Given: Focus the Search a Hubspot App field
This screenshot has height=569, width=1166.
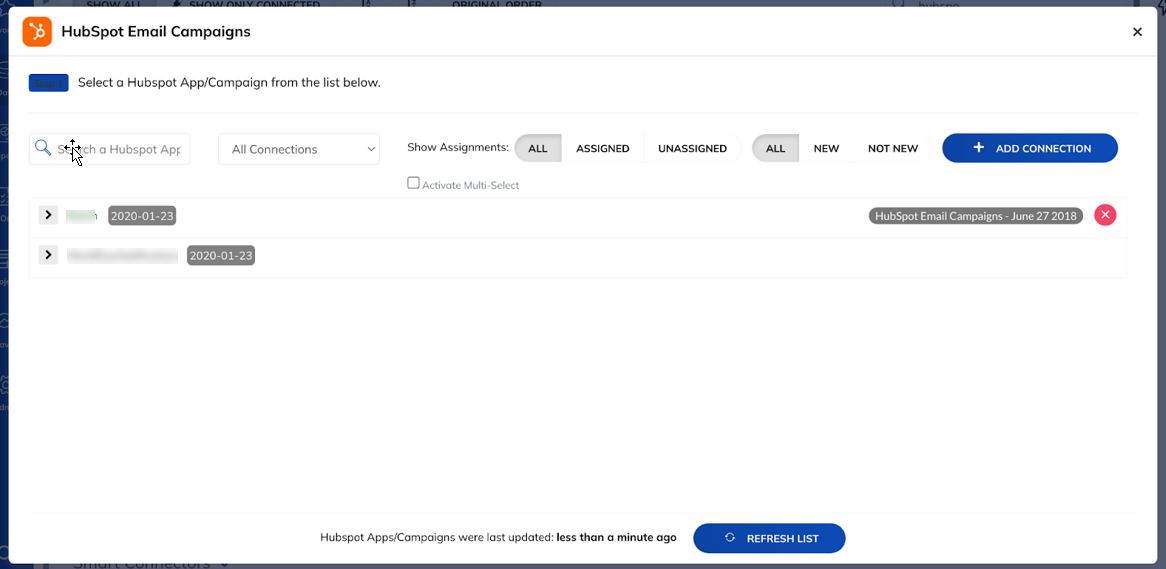Looking at the screenshot, I should pos(109,149).
